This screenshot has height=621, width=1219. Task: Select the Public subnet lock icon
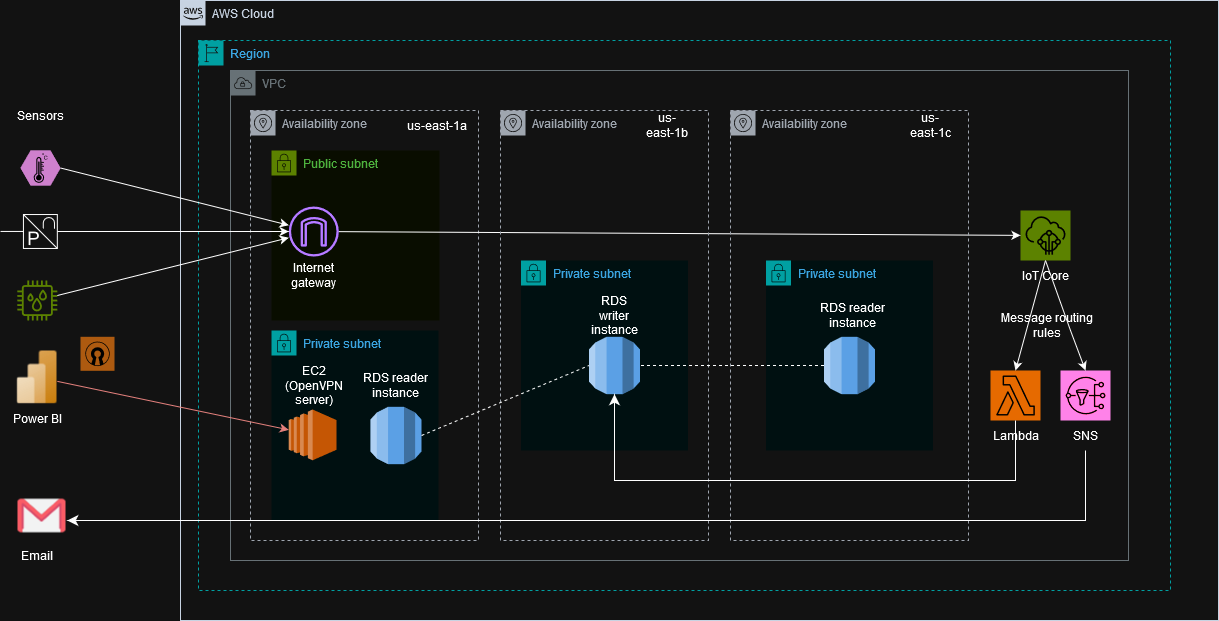pyautogui.click(x=284, y=163)
